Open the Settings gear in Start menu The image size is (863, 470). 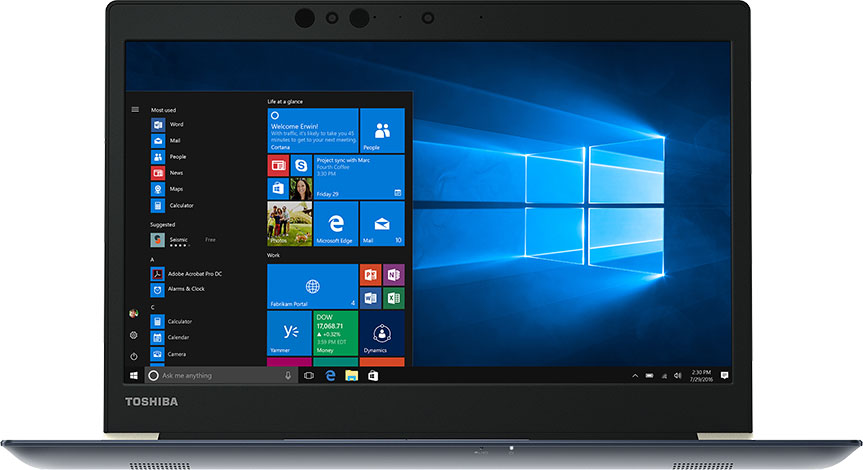pyautogui.click(x=134, y=335)
